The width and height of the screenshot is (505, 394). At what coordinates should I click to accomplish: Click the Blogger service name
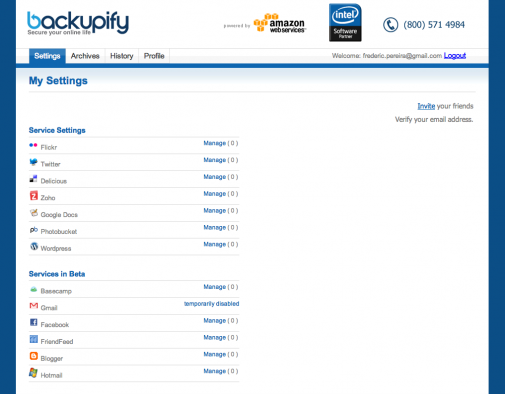click(52, 358)
